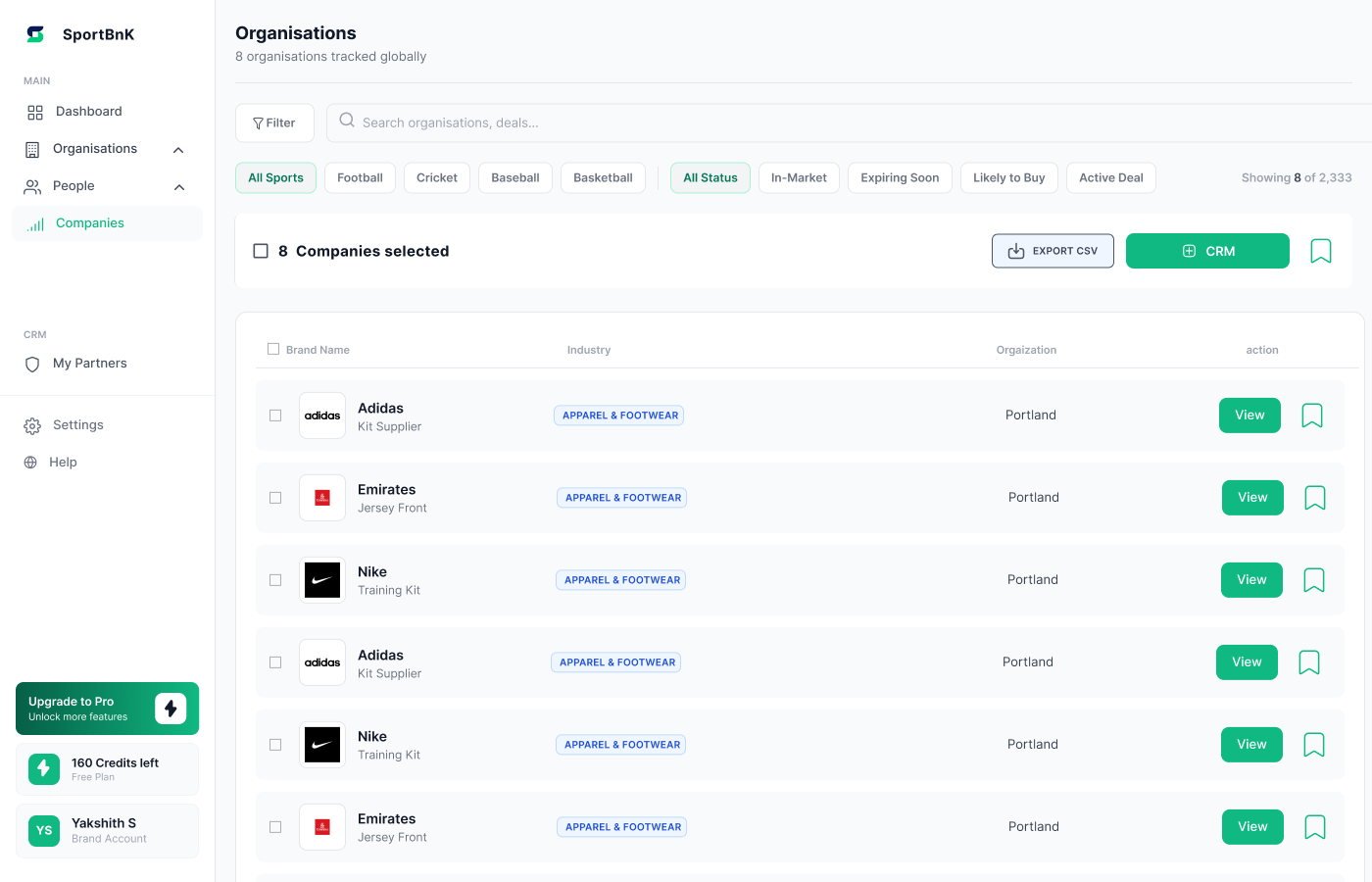This screenshot has height=882, width=1372.
Task: Click the Brand Name column header
Action: pos(318,350)
